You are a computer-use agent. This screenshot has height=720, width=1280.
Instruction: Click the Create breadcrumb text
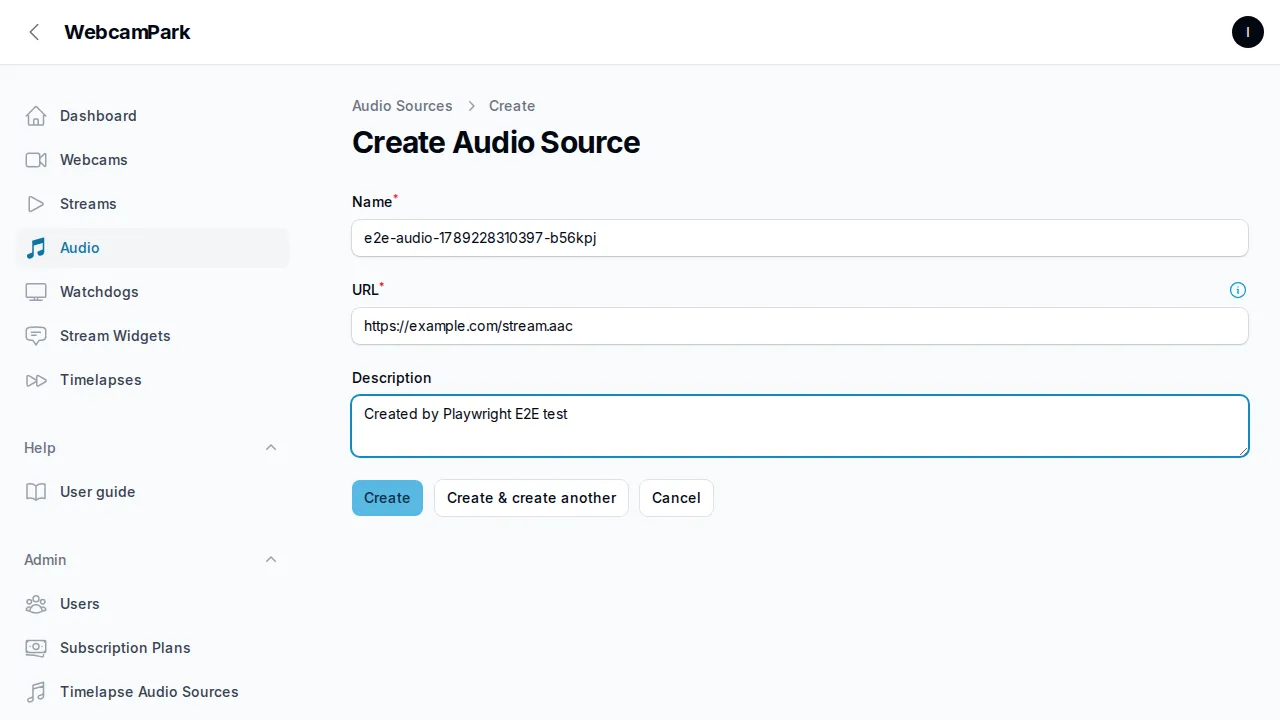click(512, 106)
